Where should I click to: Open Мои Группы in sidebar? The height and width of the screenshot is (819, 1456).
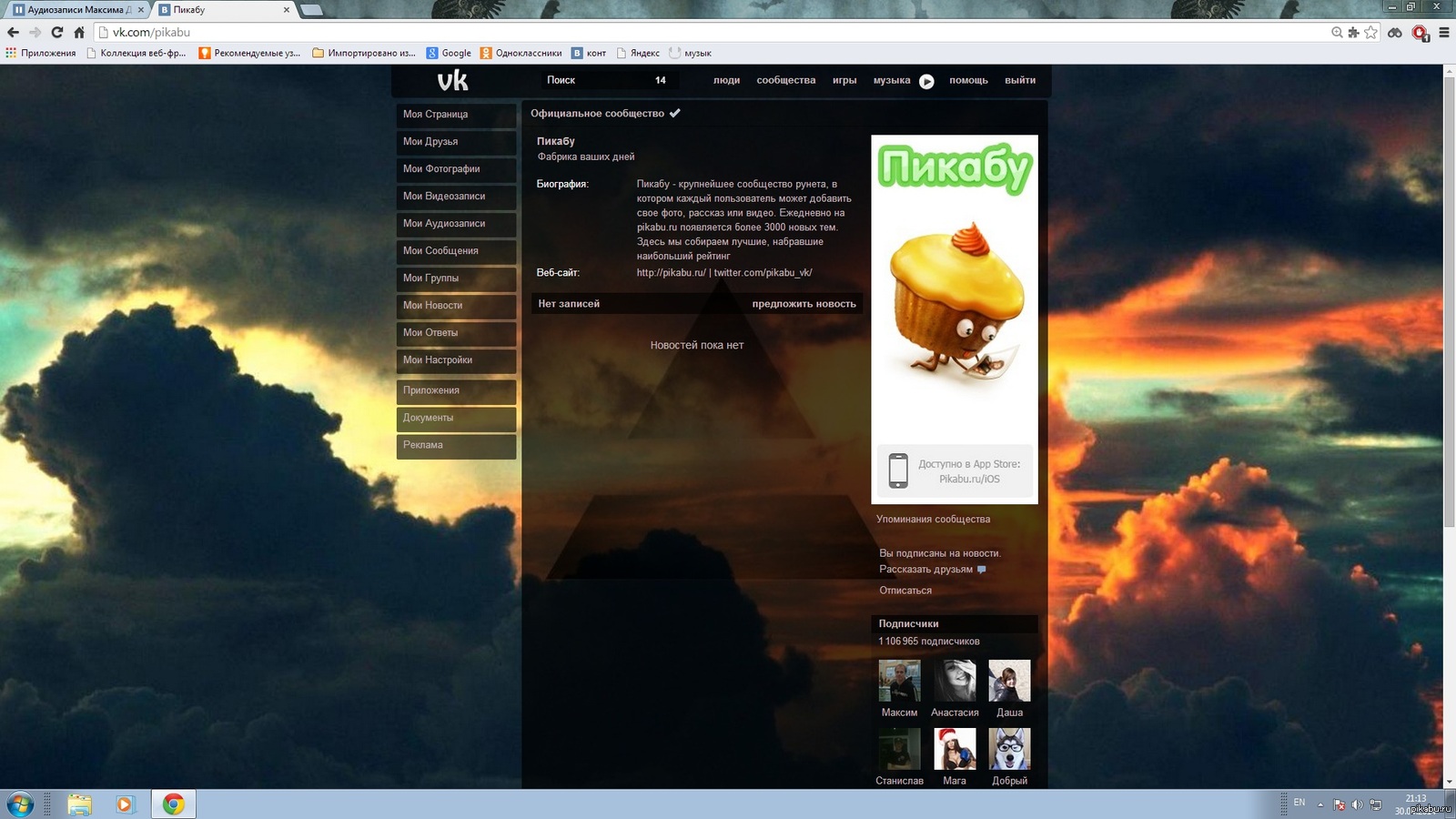tap(456, 278)
